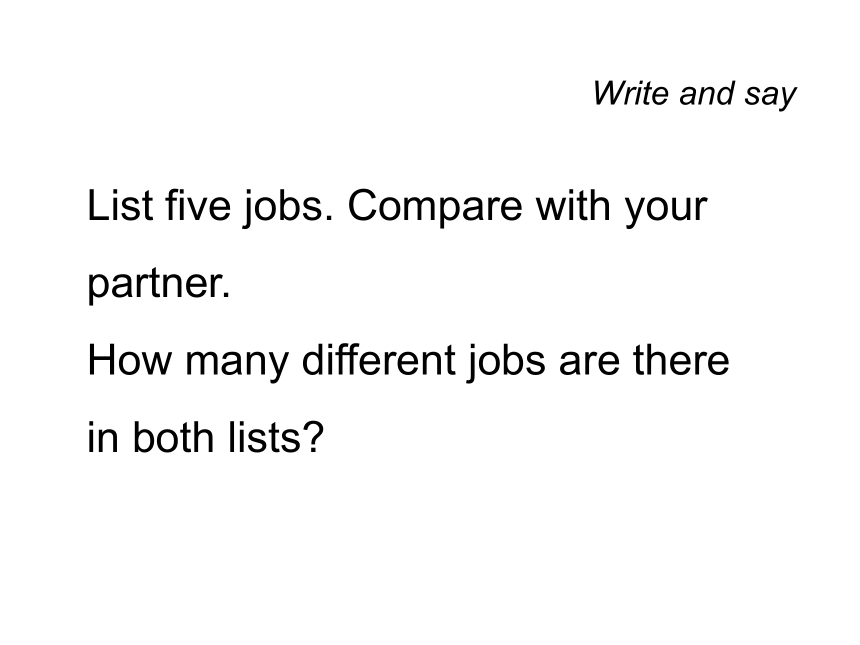Click the word 'different'
This screenshot has width=860, height=645.
(378, 360)
